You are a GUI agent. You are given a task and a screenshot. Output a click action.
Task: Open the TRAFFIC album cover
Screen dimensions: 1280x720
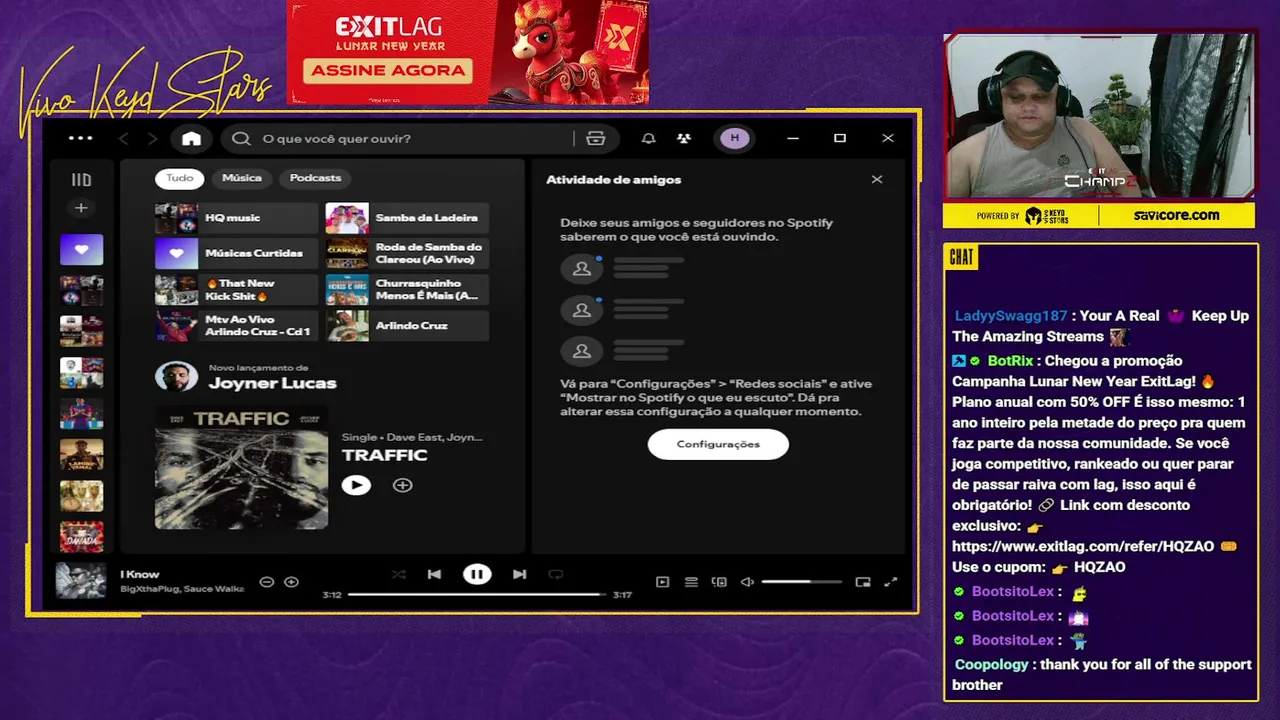241,467
